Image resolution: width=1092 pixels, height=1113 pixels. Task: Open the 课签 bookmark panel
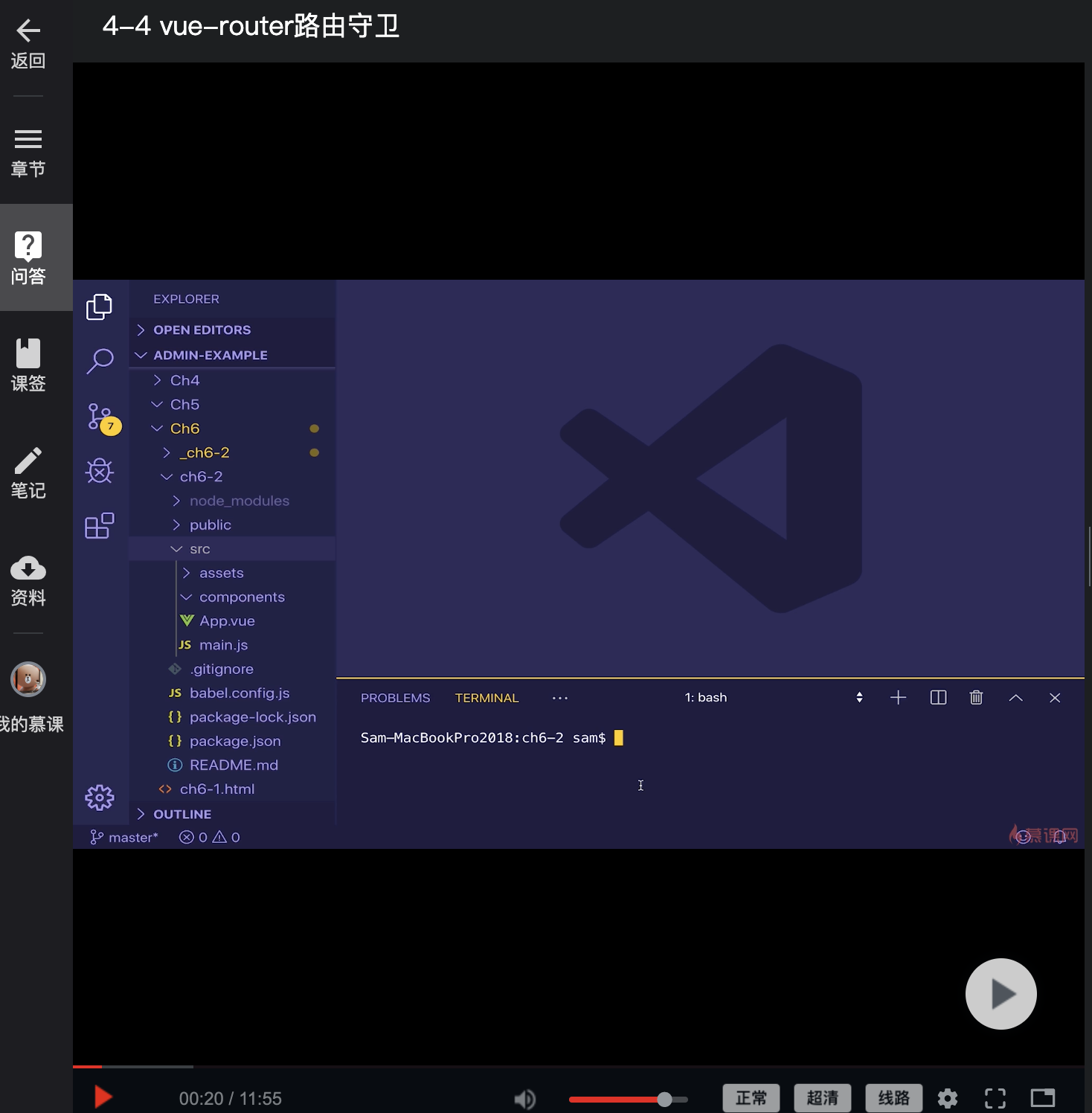[28, 365]
